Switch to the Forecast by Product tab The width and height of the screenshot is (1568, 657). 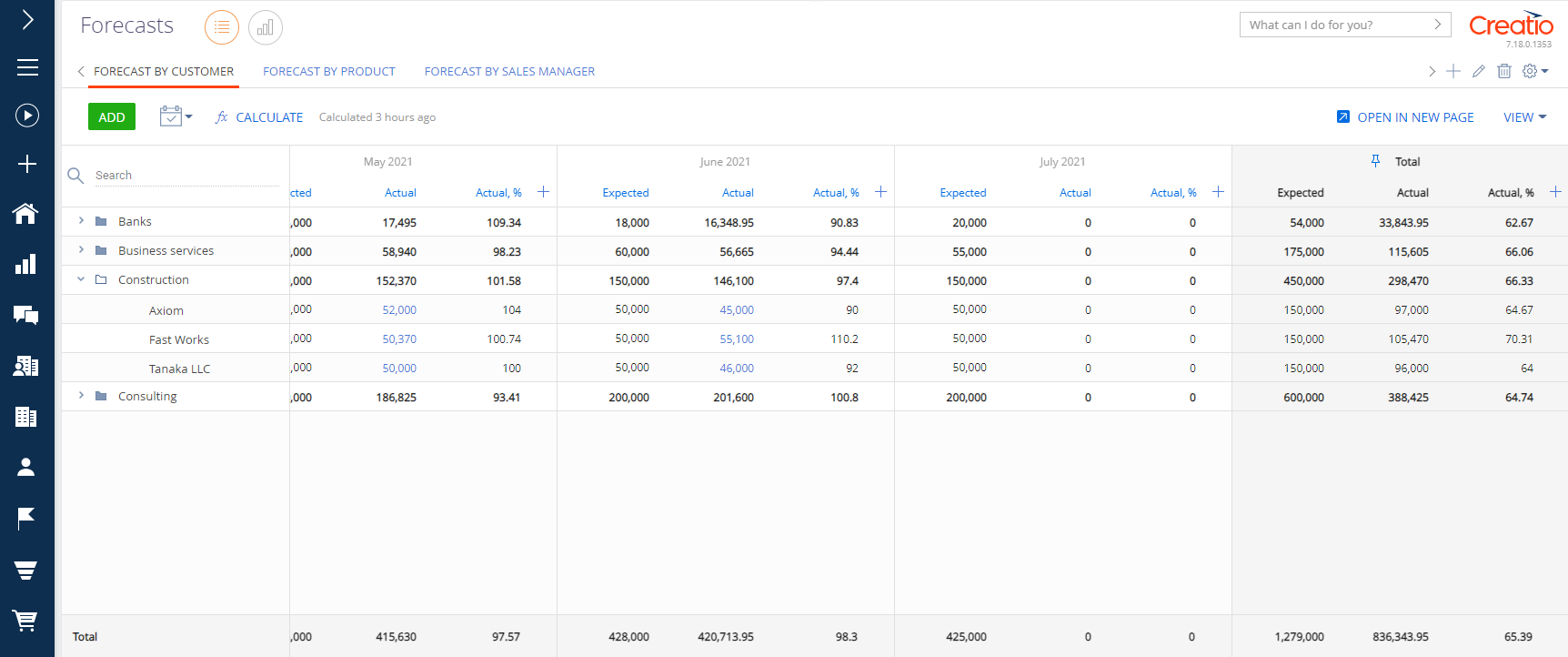point(329,71)
